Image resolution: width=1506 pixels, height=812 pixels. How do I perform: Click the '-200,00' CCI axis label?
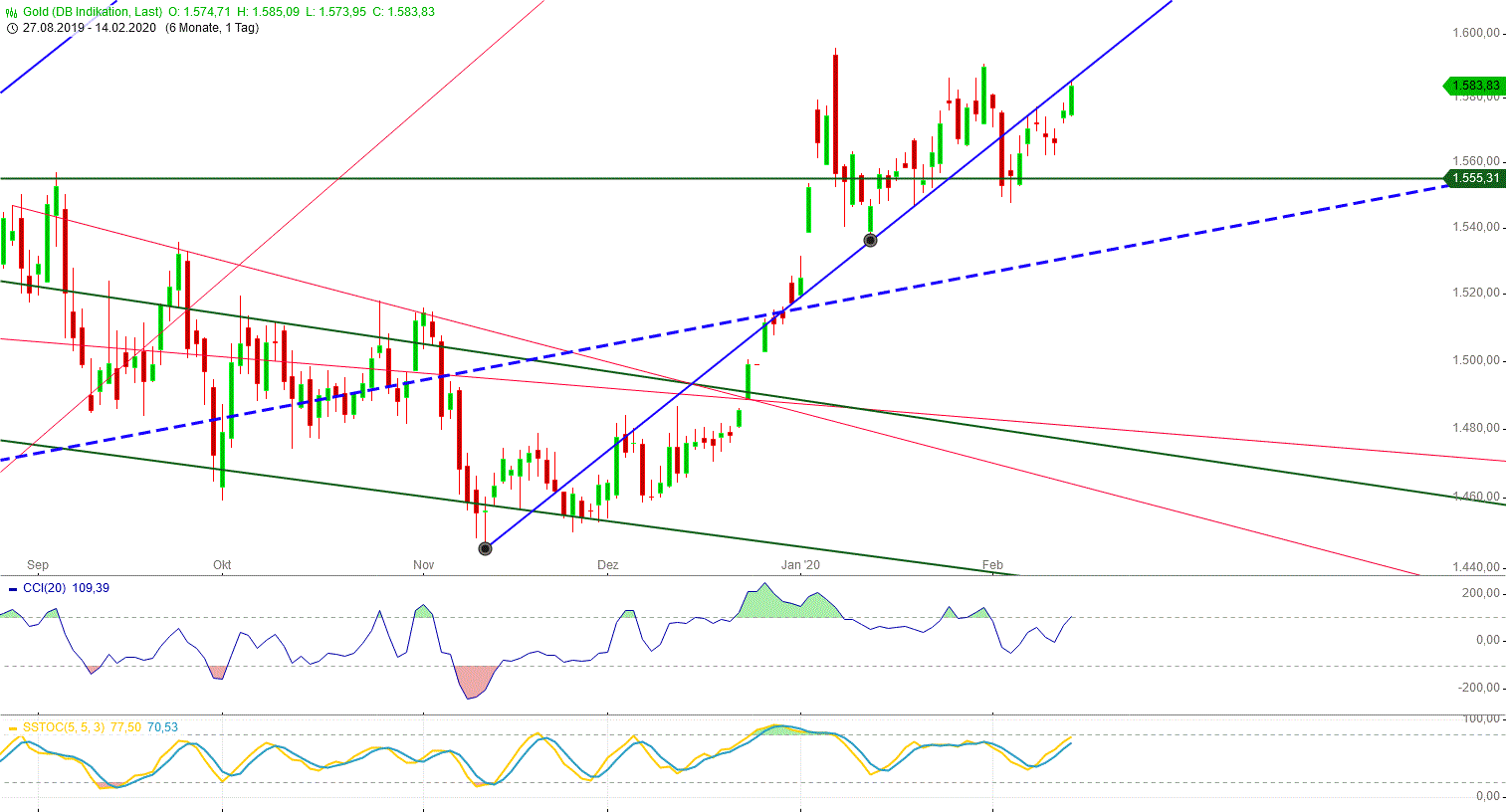[1478, 688]
